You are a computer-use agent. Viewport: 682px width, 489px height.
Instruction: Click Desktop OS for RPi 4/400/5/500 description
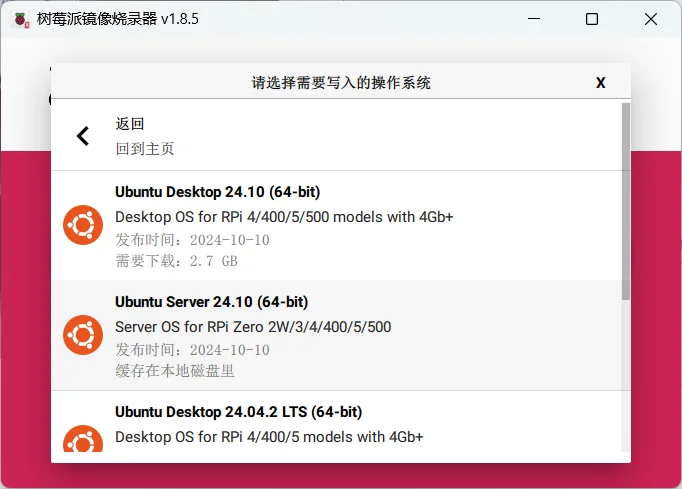point(284,217)
